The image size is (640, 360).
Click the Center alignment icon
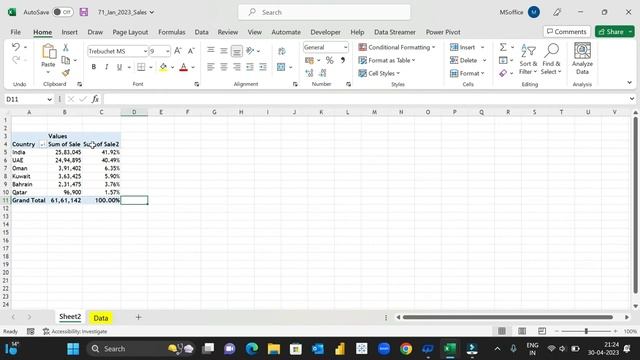click(x=224, y=67)
